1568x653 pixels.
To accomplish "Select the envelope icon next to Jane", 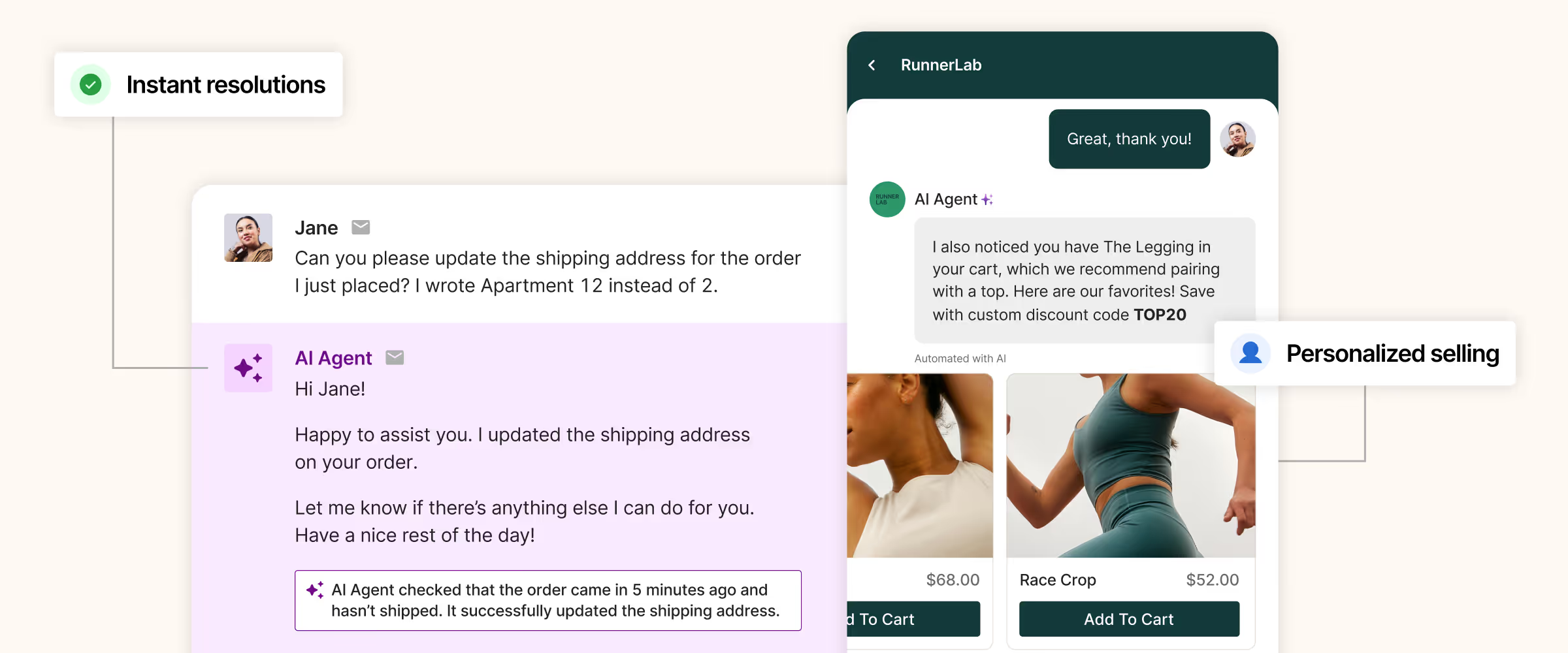I will click(361, 227).
